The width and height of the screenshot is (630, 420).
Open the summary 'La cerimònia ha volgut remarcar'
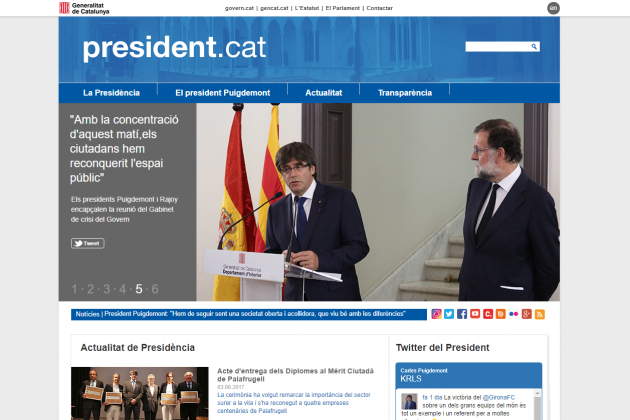click(x=294, y=403)
